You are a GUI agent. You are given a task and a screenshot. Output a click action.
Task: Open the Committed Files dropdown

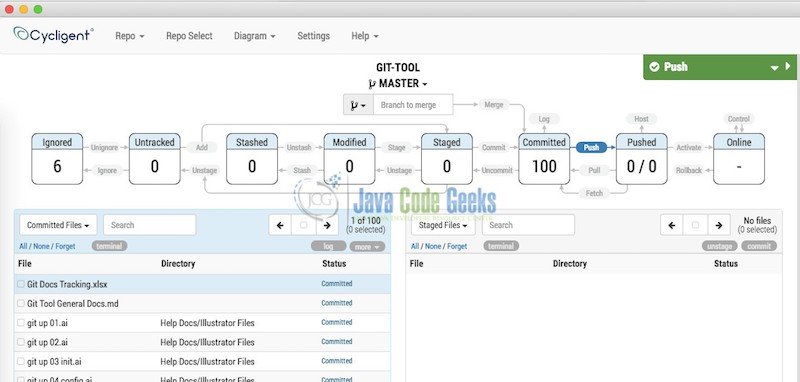(x=58, y=225)
